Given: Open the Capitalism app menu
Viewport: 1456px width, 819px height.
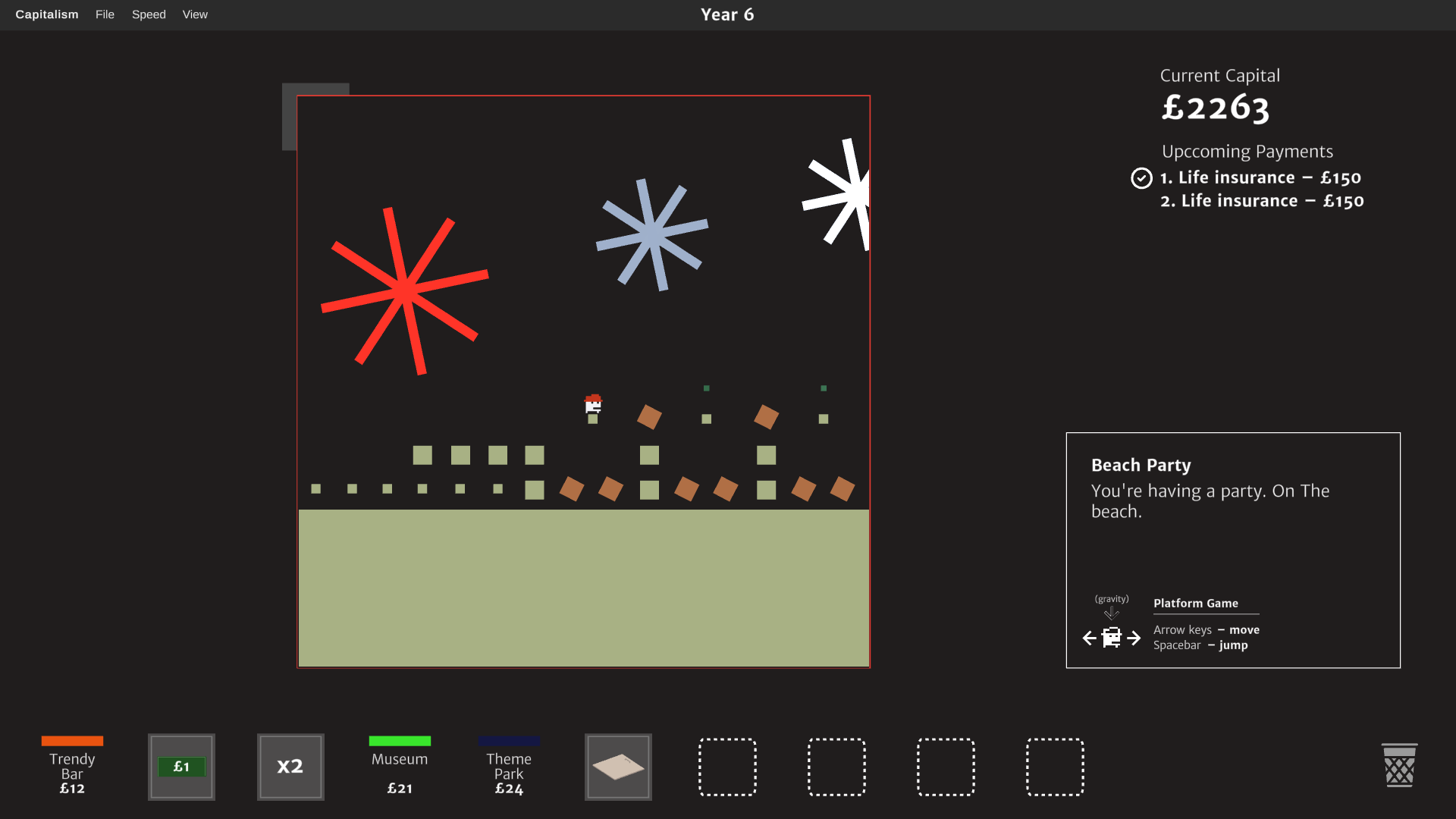Looking at the screenshot, I should (47, 14).
